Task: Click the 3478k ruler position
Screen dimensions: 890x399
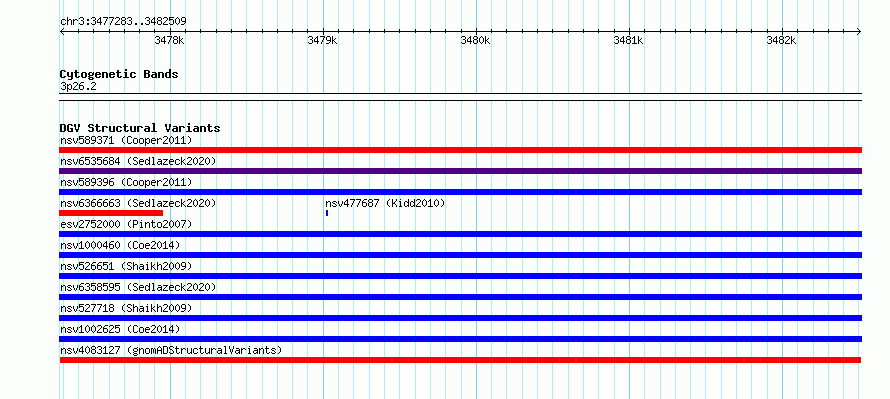Action: pyautogui.click(x=169, y=40)
